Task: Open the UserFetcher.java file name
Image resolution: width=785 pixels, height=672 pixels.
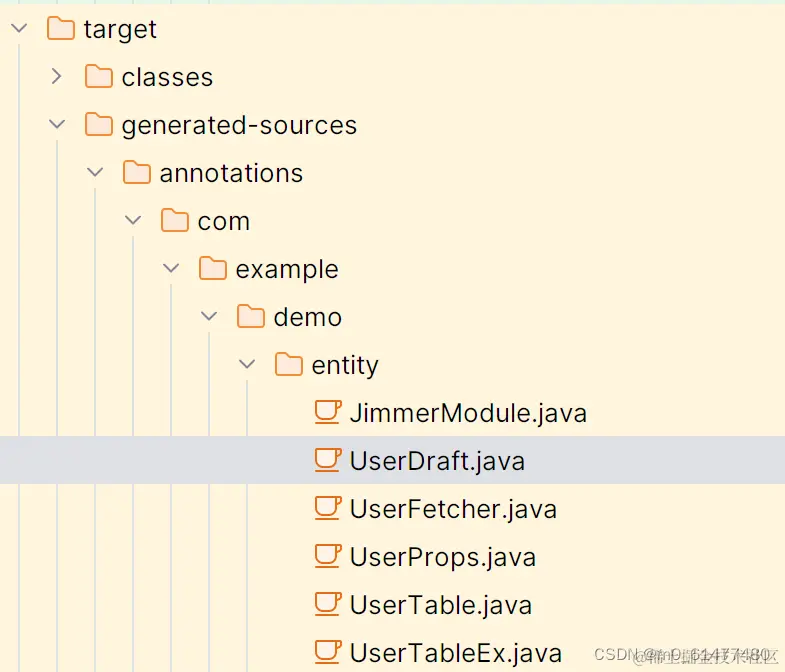Action: pyautogui.click(x=453, y=509)
